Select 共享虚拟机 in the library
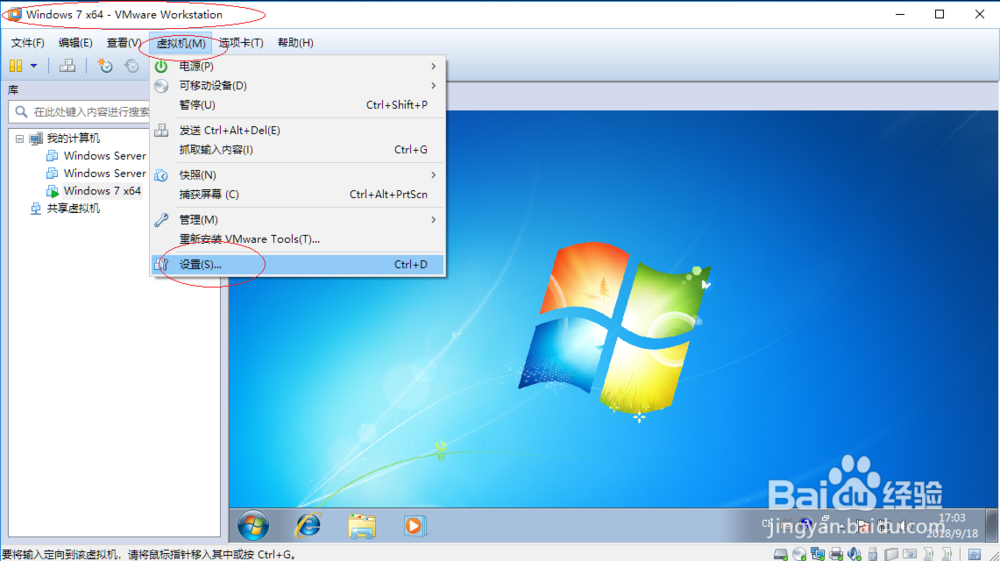Image resolution: width=1000 pixels, height=561 pixels. coord(73,208)
